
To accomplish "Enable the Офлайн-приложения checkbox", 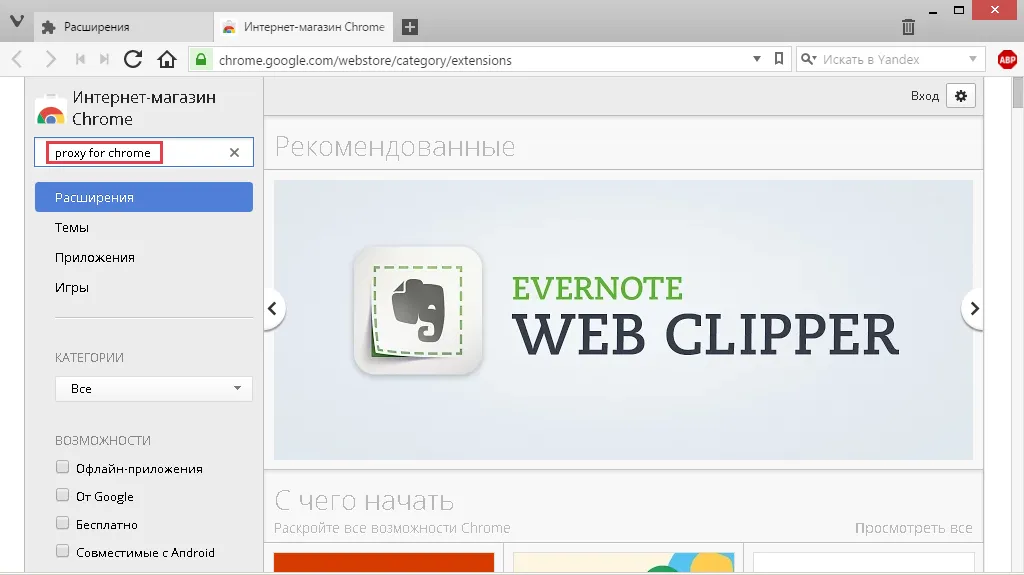I will pyautogui.click(x=62, y=467).
